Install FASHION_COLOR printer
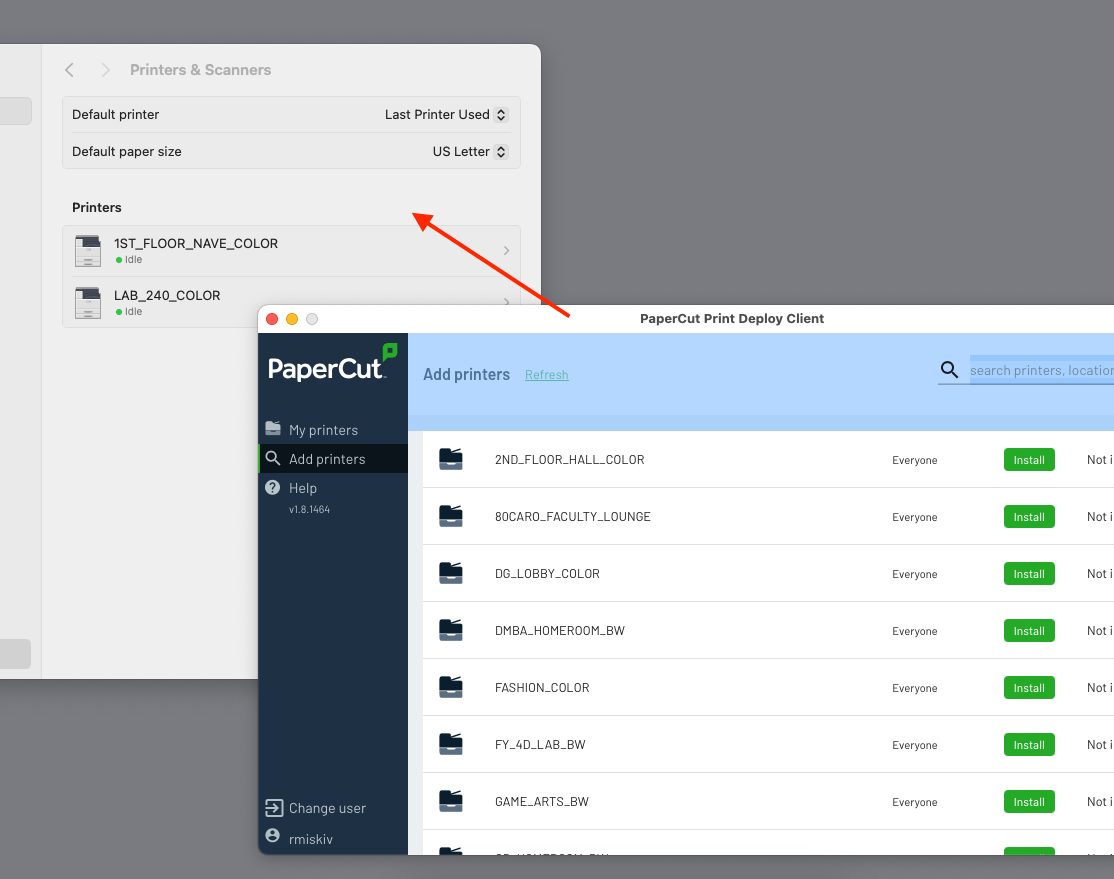Screen dimensions: 1114x879 click(1029, 687)
